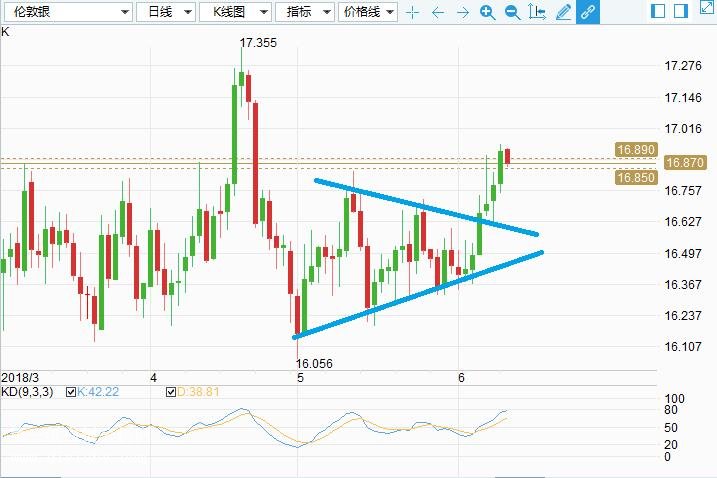Click the 16.056 low price label

314,364
